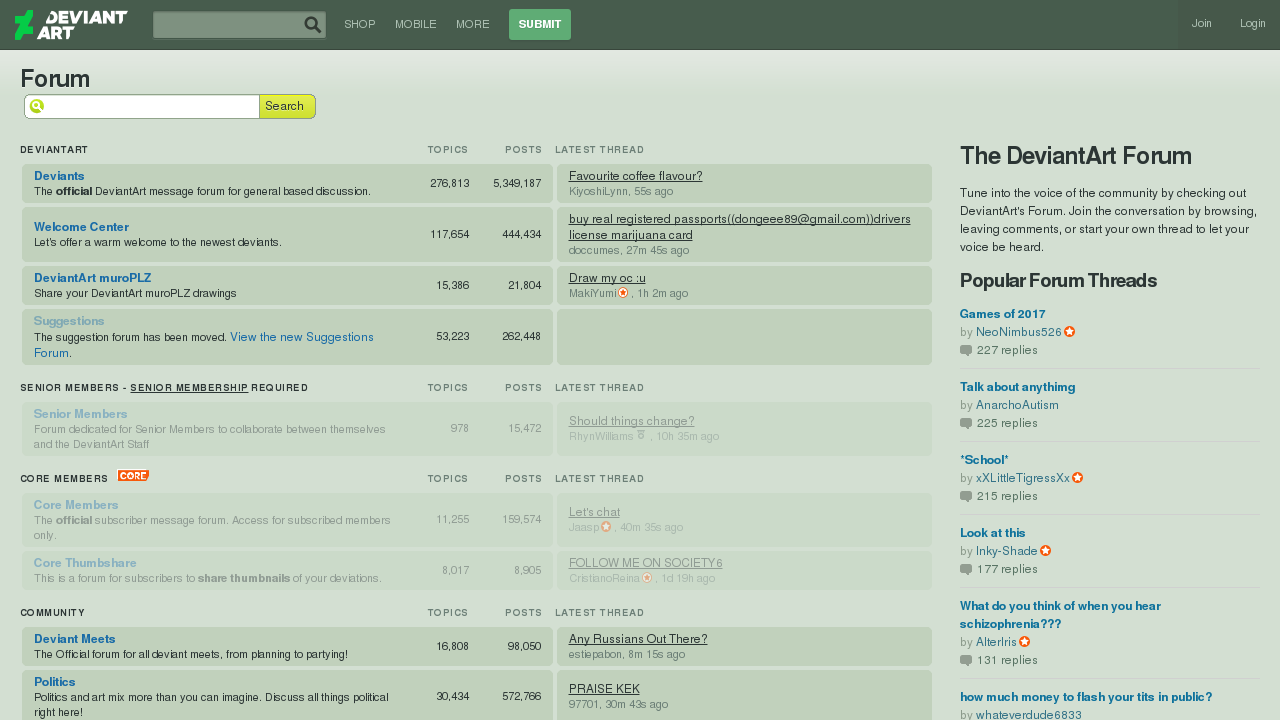
Task: Open the Welcome Center forum
Action: [x=81, y=227]
